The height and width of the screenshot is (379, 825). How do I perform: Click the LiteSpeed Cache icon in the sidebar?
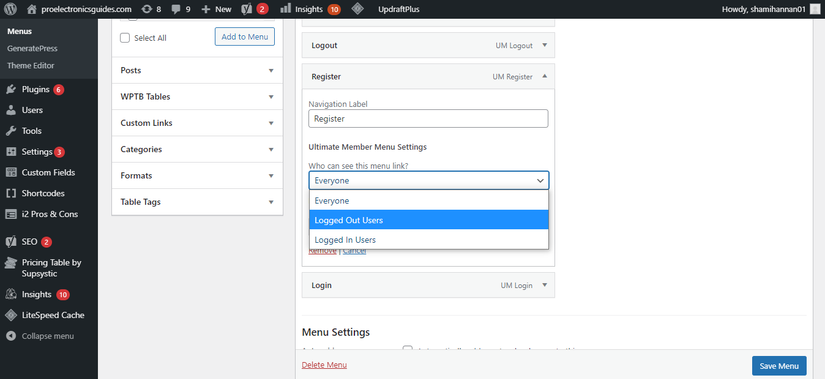coord(11,315)
